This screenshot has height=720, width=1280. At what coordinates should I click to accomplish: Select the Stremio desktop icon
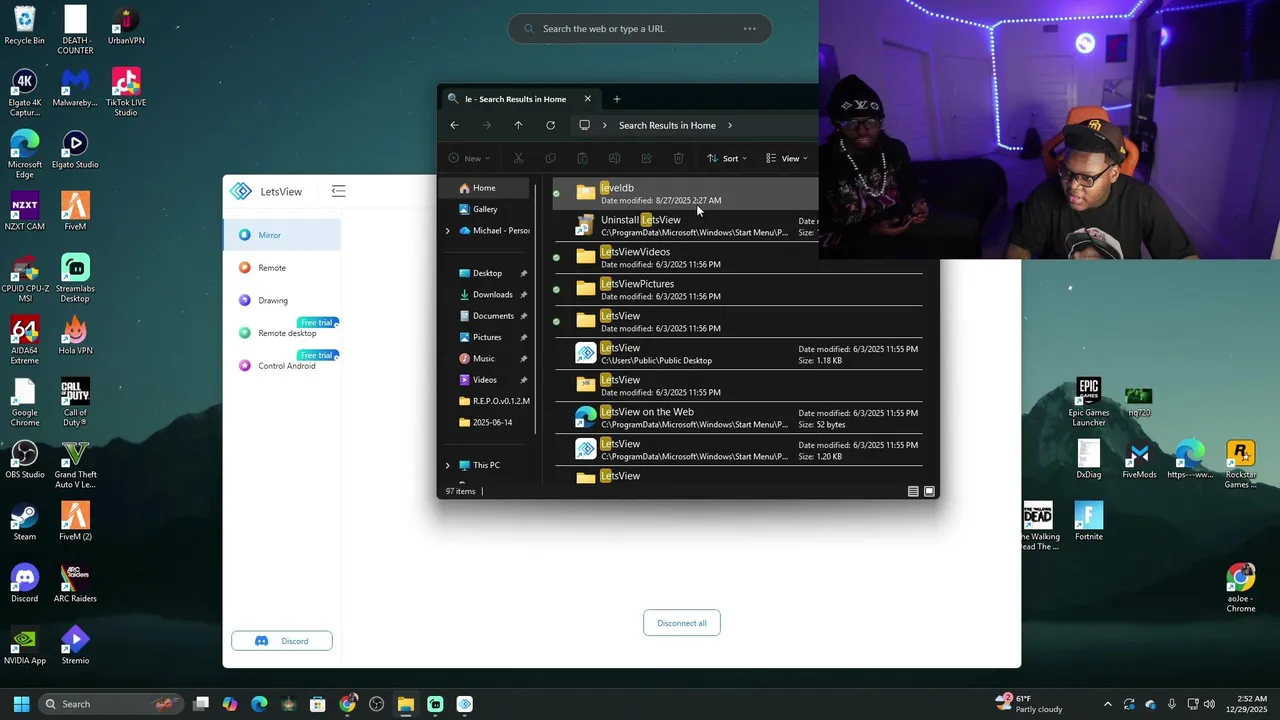(x=75, y=646)
